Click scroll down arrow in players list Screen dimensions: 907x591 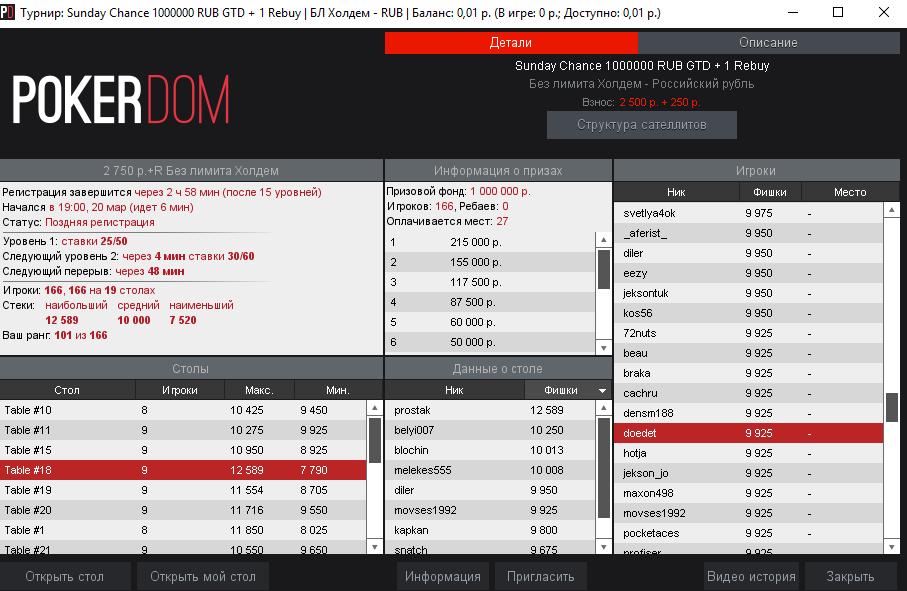[x=891, y=546]
